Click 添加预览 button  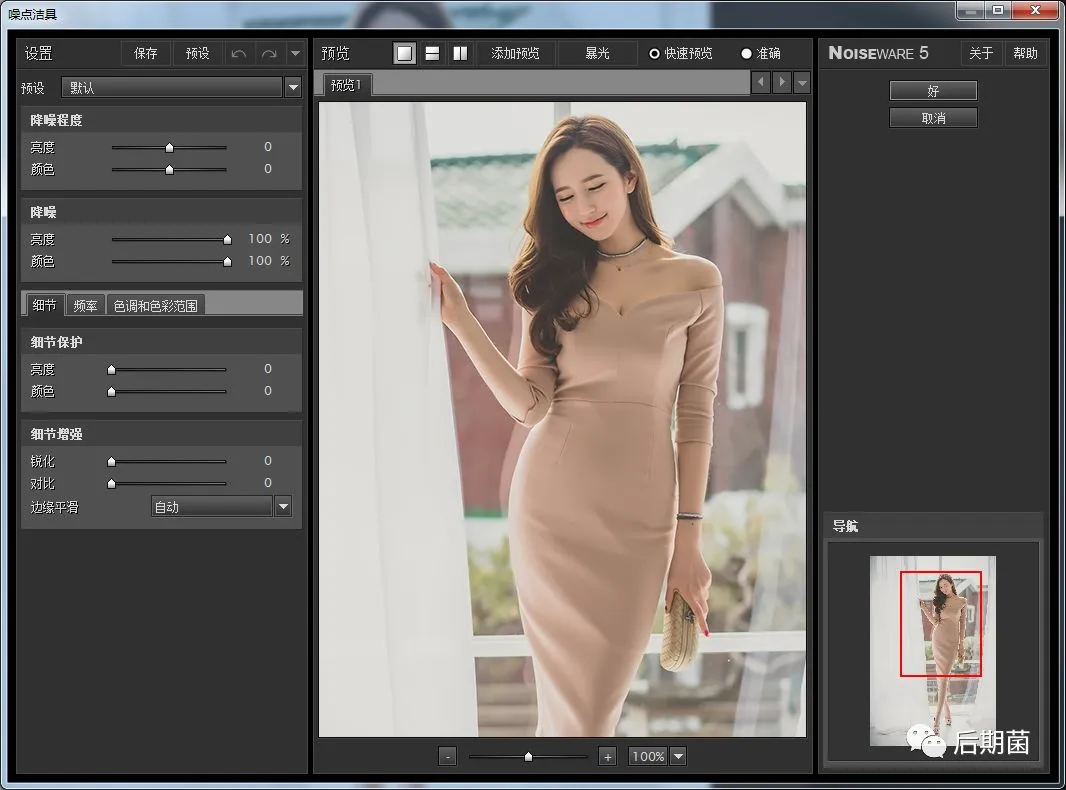515,54
